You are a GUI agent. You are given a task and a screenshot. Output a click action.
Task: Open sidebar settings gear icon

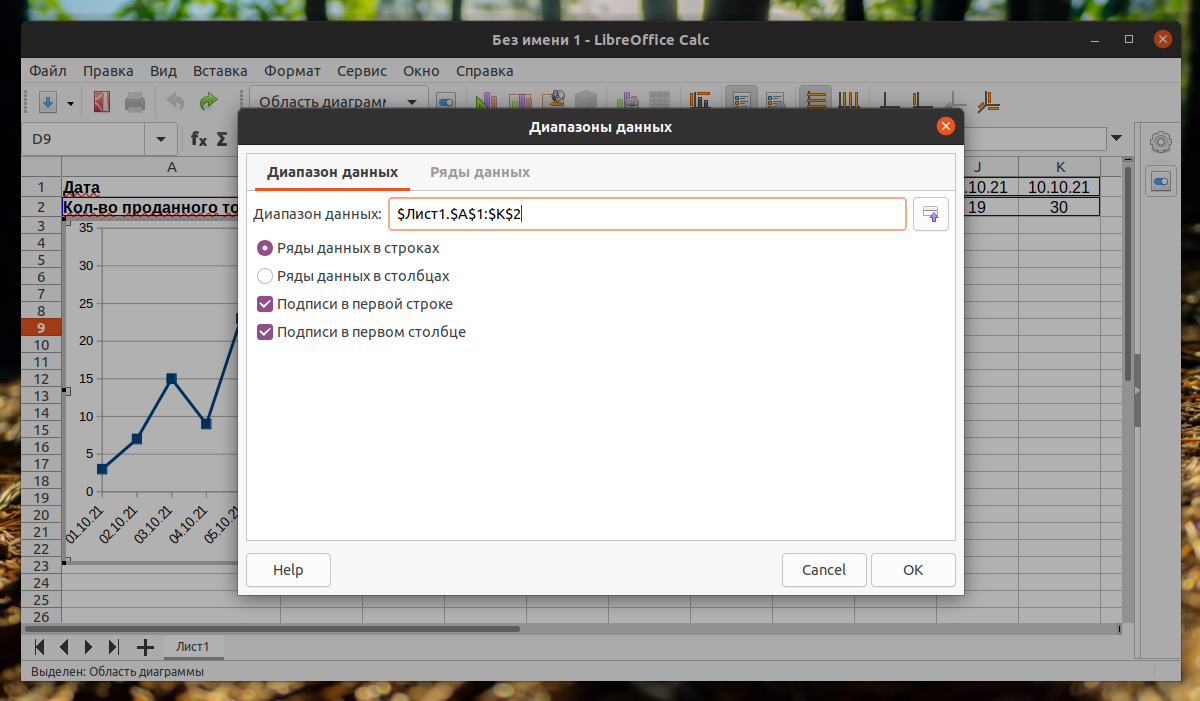(1160, 141)
